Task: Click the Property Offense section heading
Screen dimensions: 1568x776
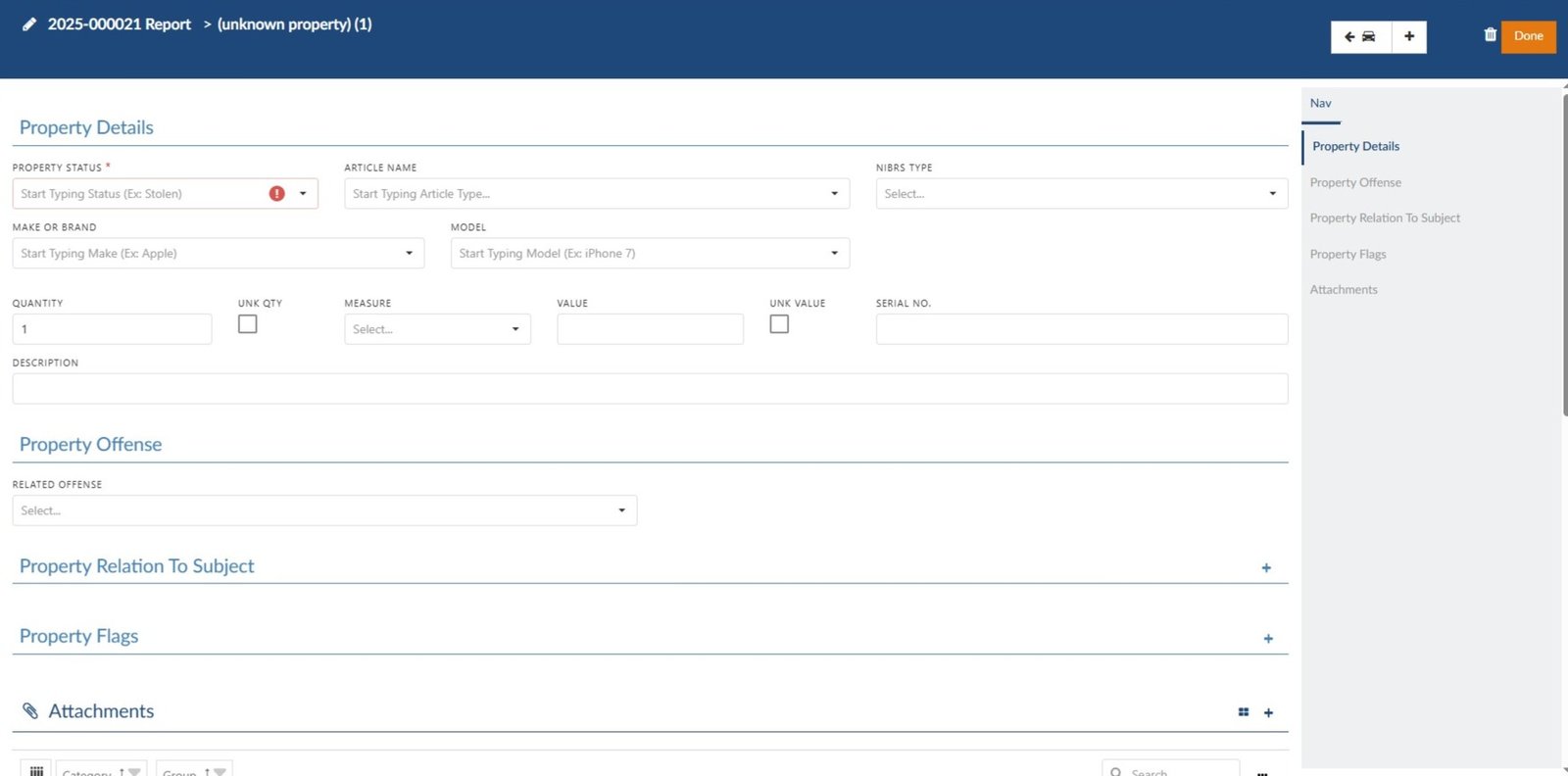Action: point(90,445)
